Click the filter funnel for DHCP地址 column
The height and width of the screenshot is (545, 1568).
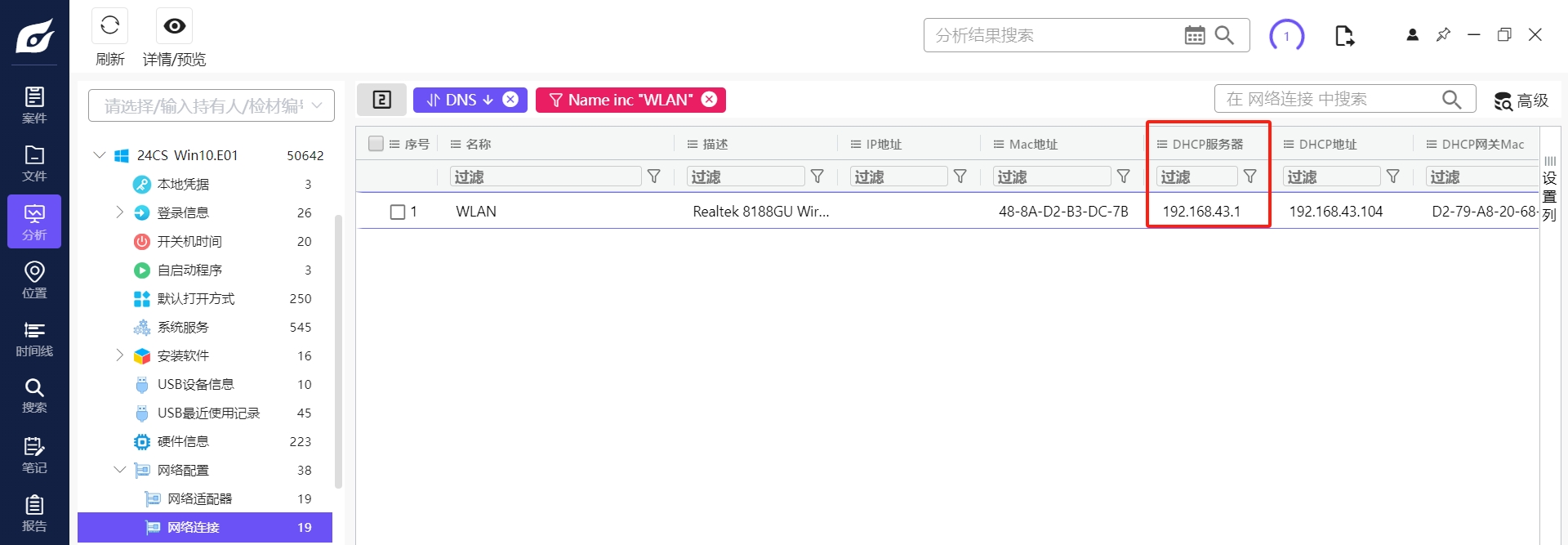[1393, 176]
